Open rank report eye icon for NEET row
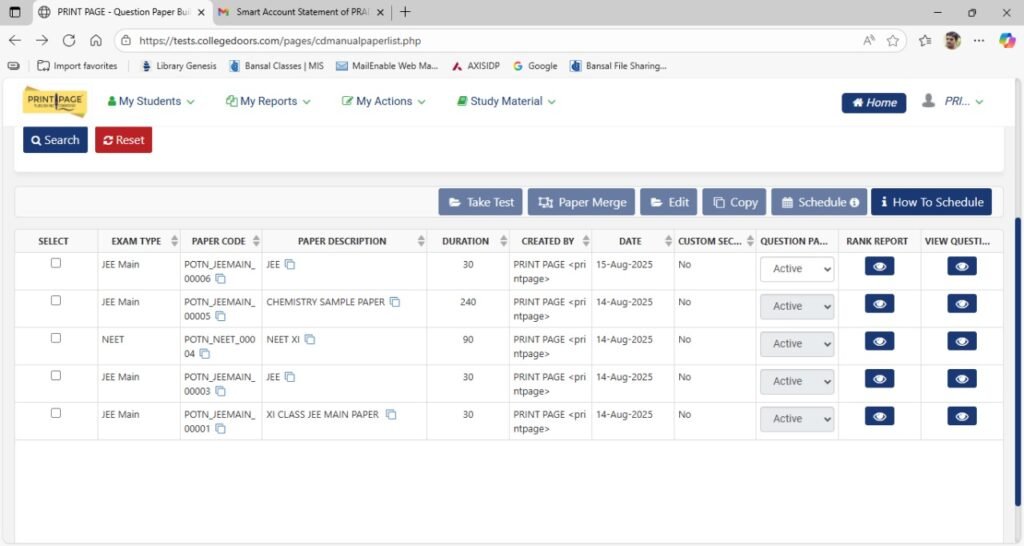 [x=879, y=341]
